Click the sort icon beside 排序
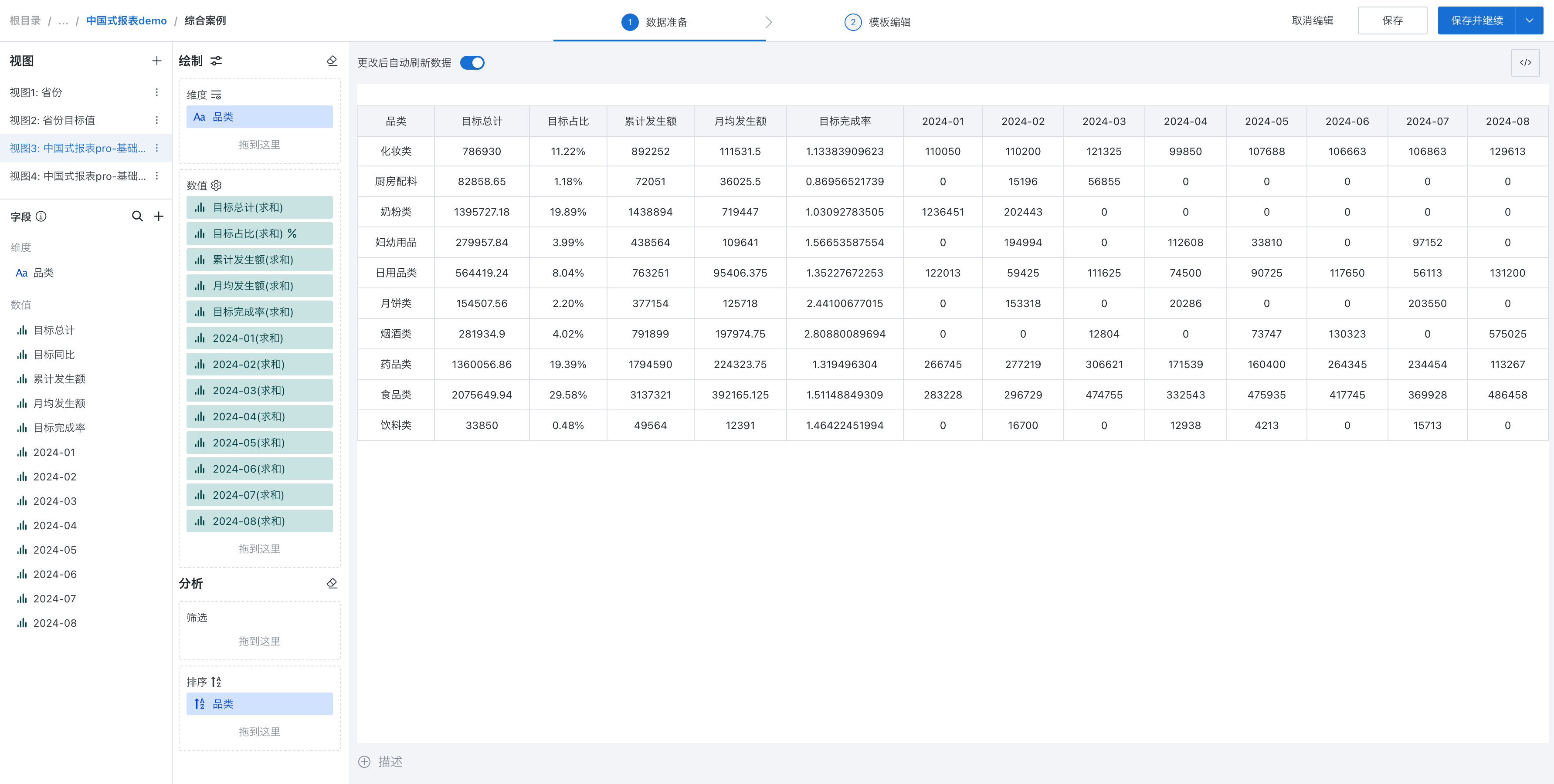The height and width of the screenshot is (784, 1554). [x=216, y=682]
